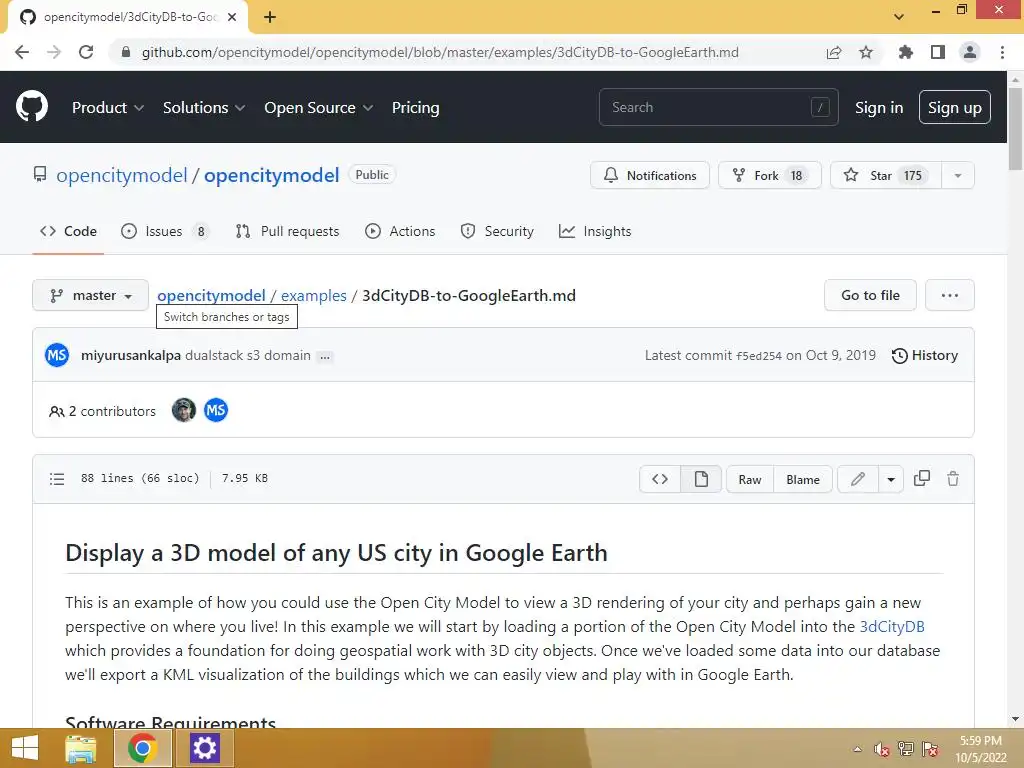Share this page via address bar icon
This screenshot has width=1024, height=768.
click(834, 52)
